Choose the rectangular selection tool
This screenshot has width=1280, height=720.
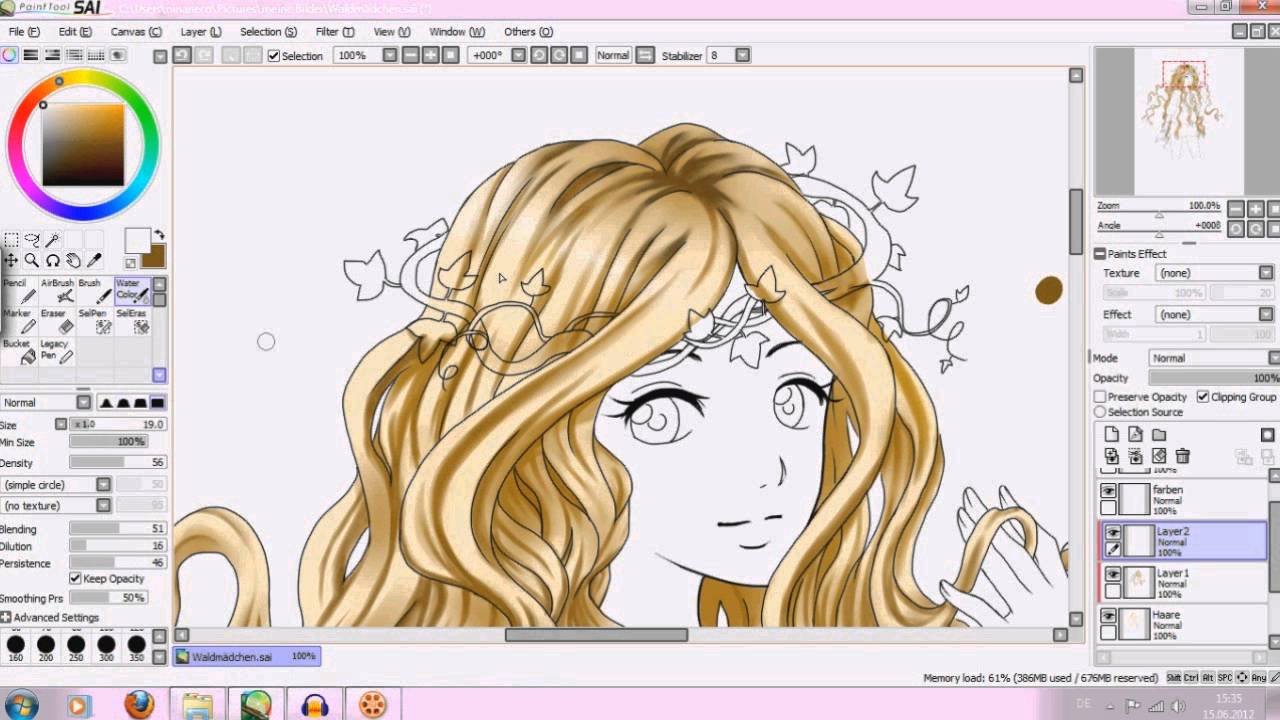(11, 240)
